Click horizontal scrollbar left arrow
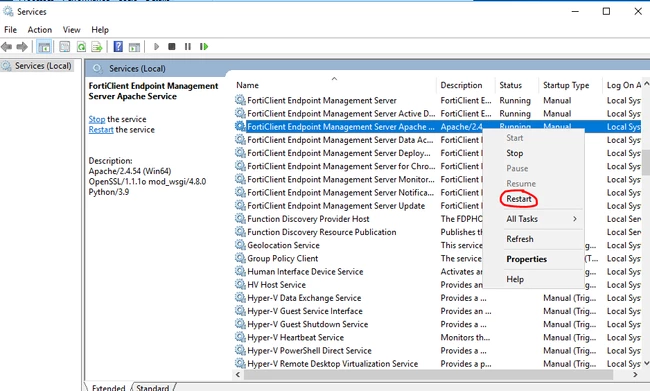The image size is (650, 391). point(238,375)
